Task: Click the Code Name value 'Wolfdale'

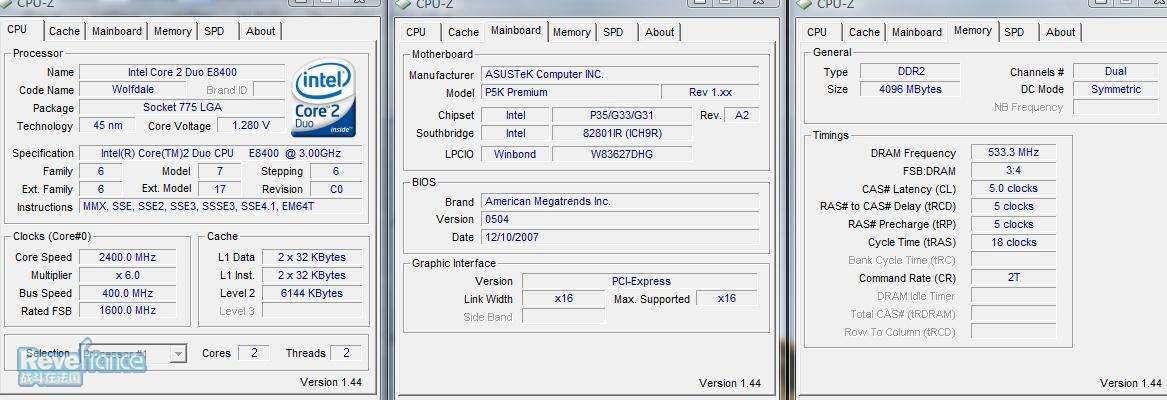Action: coord(133,89)
